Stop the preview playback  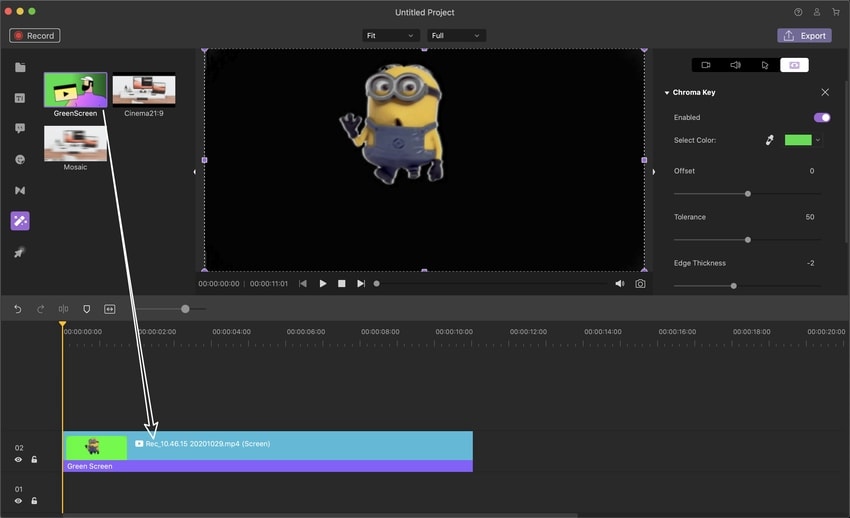coord(342,283)
